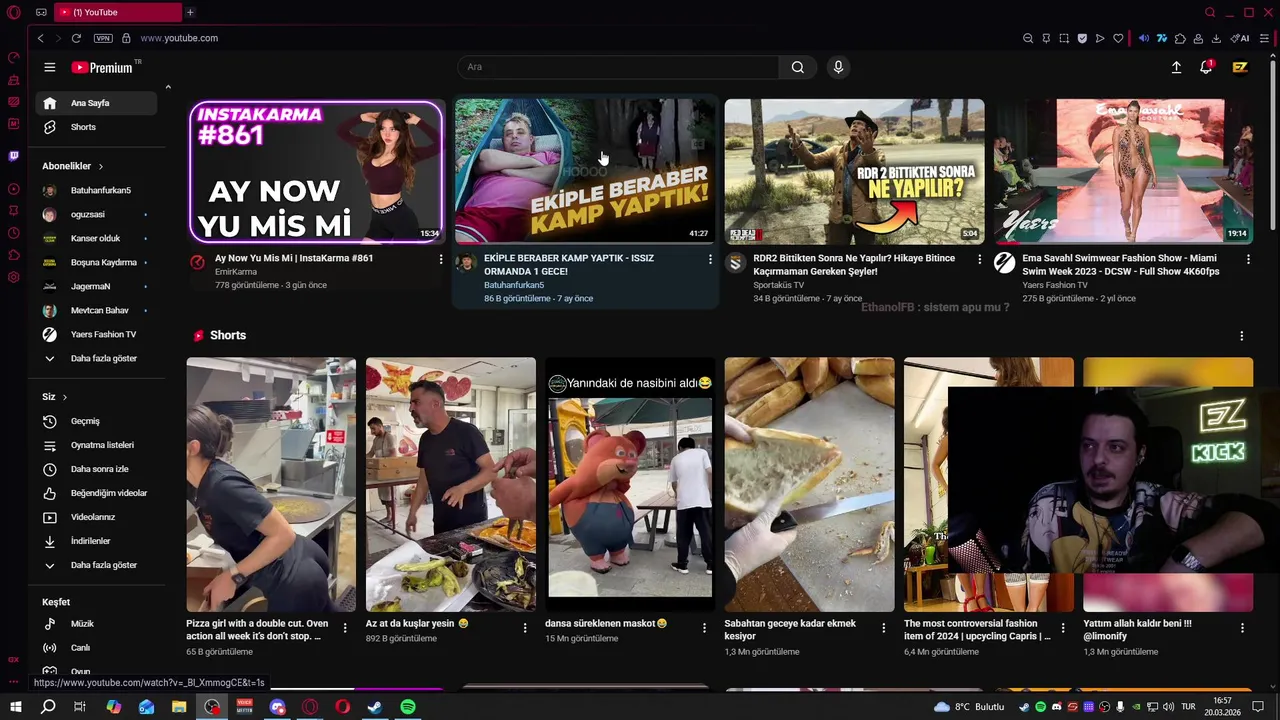Open the YouTube upload arrow icon
The width and height of the screenshot is (1280, 720).
tap(1176, 67)
